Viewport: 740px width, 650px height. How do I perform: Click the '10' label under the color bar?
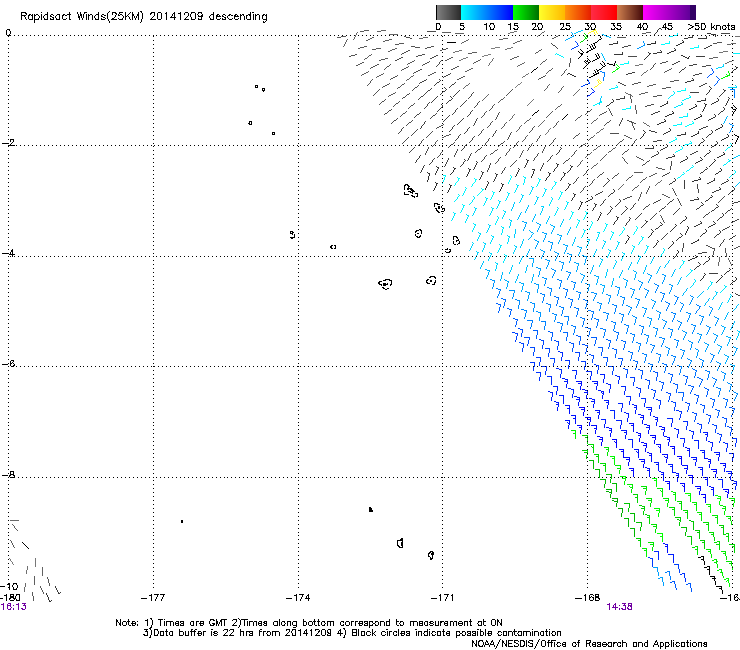point(489,26)
